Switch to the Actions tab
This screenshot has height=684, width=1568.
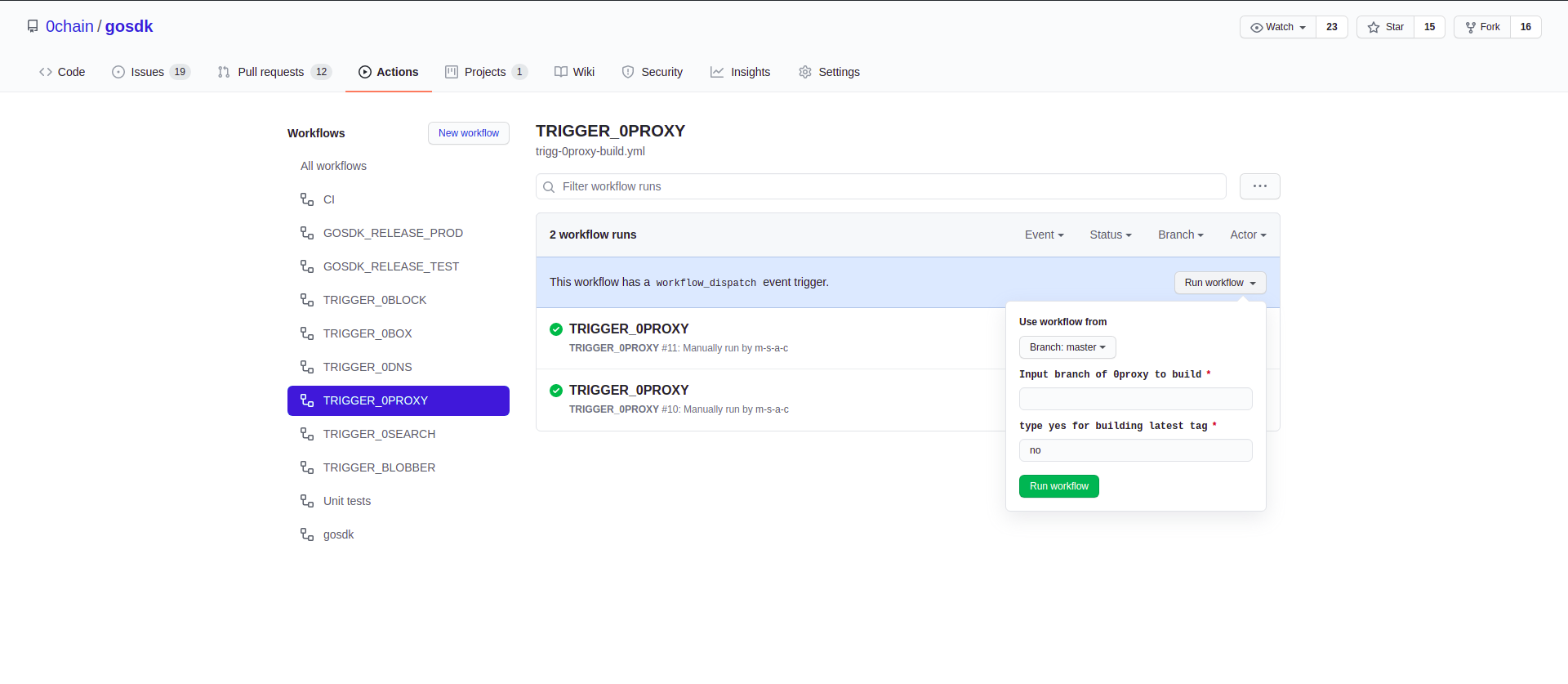coord(389,72)
